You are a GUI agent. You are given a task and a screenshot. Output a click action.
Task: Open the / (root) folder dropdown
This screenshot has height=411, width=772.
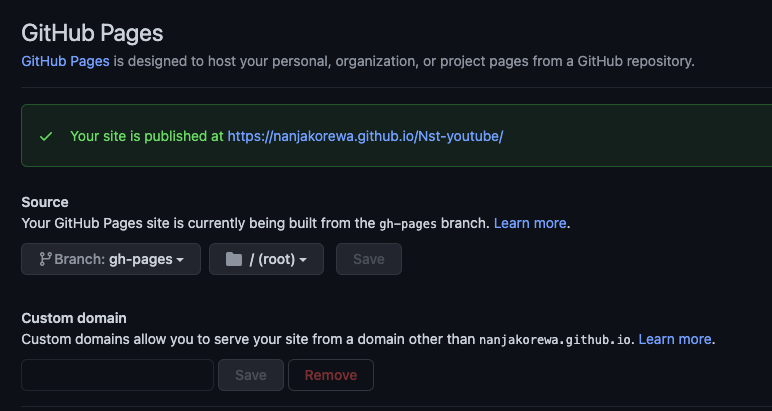coord(266,259)
